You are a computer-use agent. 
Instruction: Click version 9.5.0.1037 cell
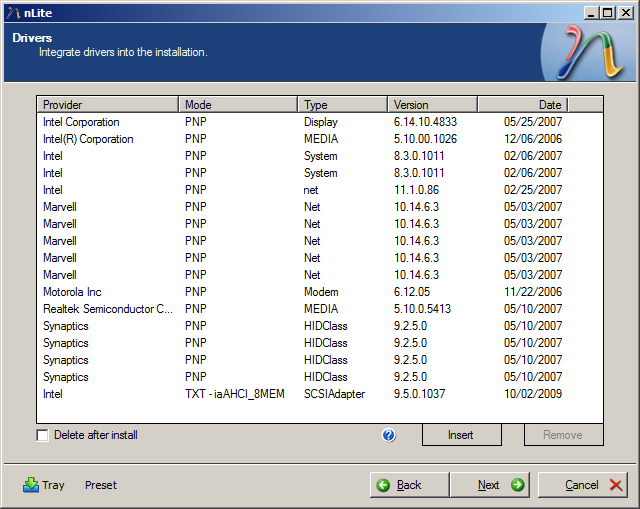click(x=420, y=394)
